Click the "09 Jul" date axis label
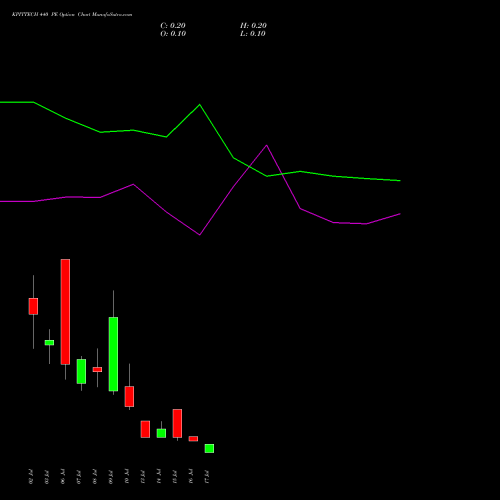This screenshot has height=500, width=500. coord(111,477)
